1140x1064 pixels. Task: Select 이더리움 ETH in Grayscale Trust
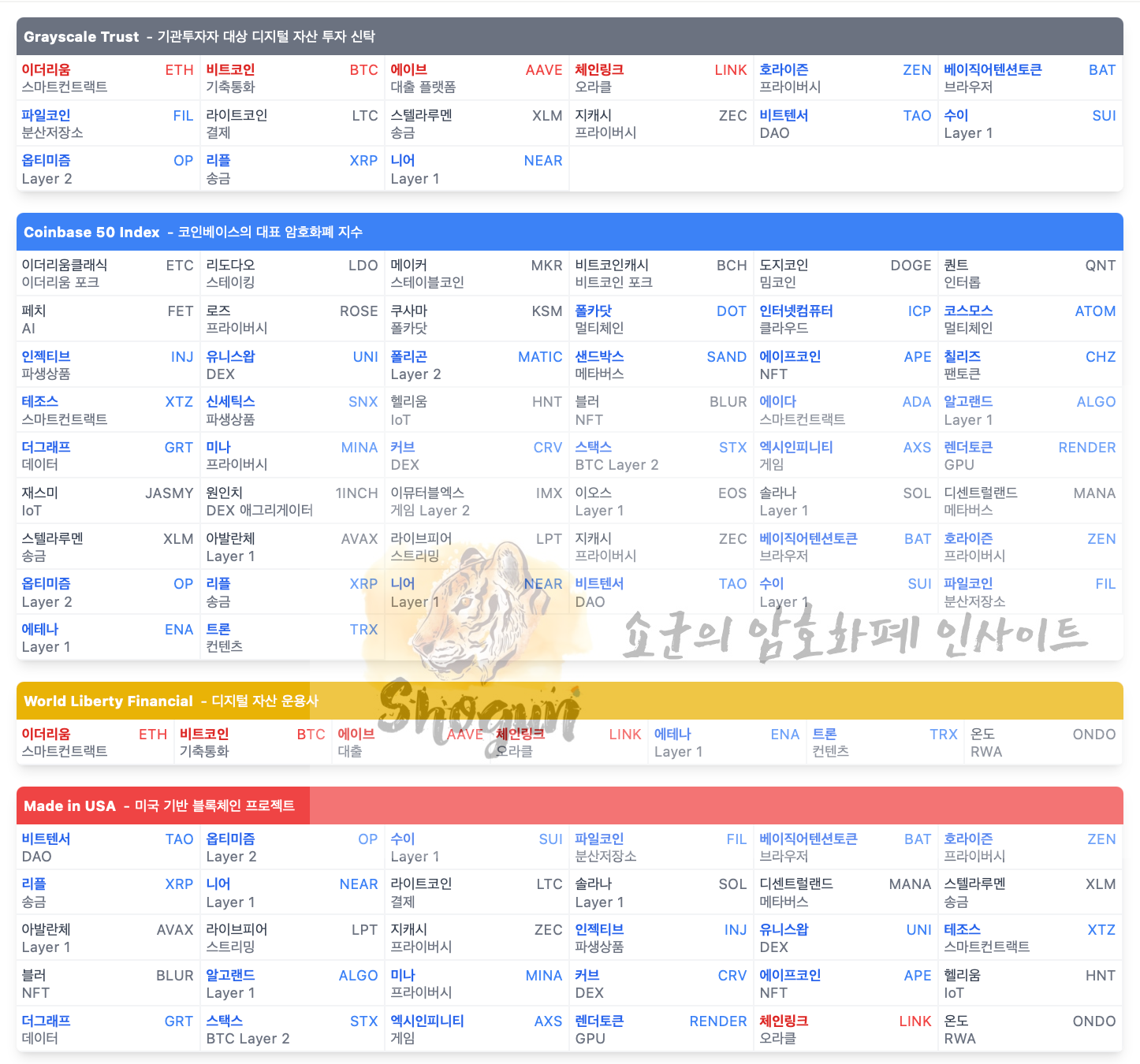(108, 78)
